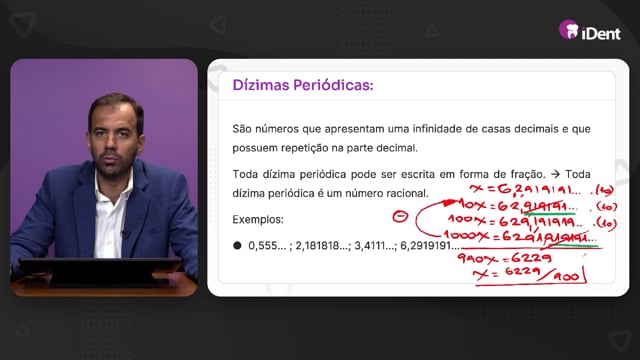Click the black bullet before 0,555...

237,245
